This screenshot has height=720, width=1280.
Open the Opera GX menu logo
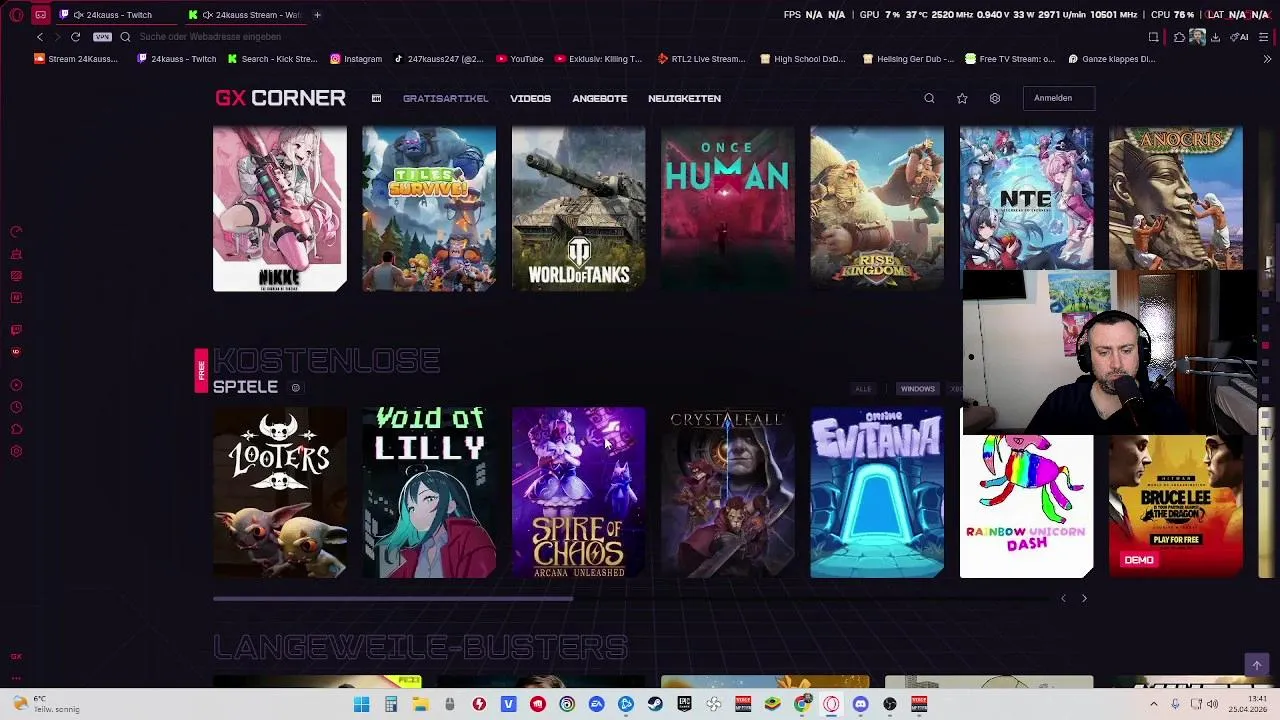(16, 15)
